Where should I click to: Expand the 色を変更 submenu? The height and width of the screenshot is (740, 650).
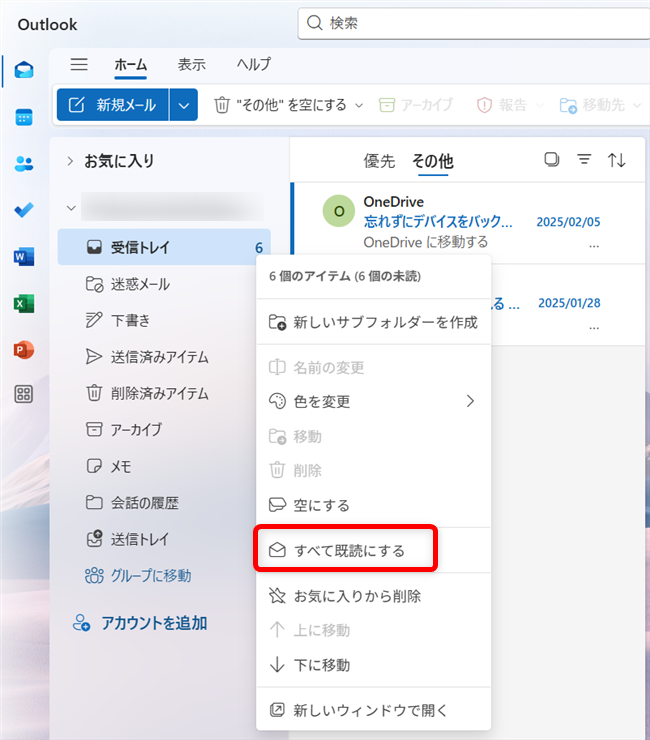coord(470,401)
